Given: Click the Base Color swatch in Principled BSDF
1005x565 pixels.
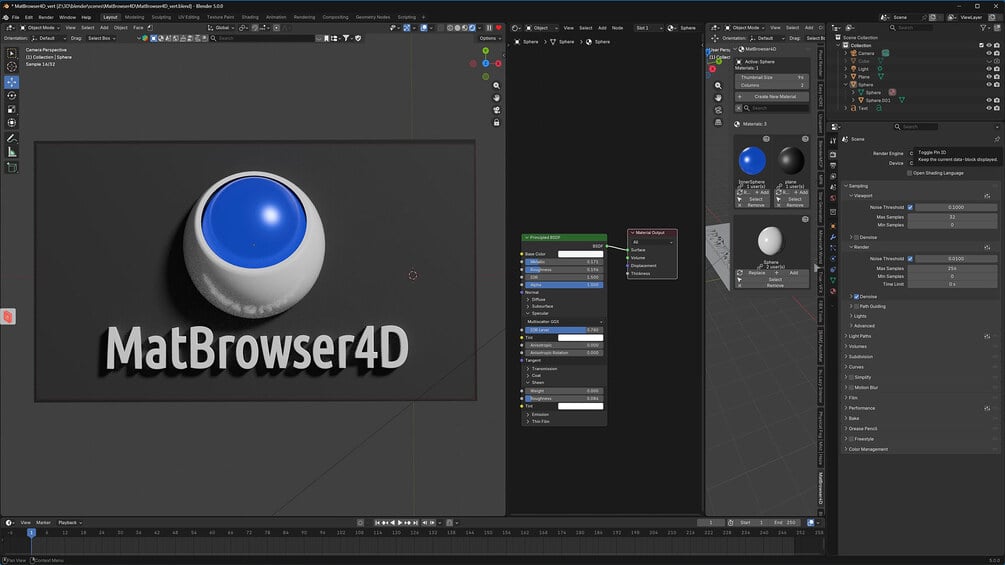Looking at the screenshot, I should pyautogui.click(x=580, y=254).
